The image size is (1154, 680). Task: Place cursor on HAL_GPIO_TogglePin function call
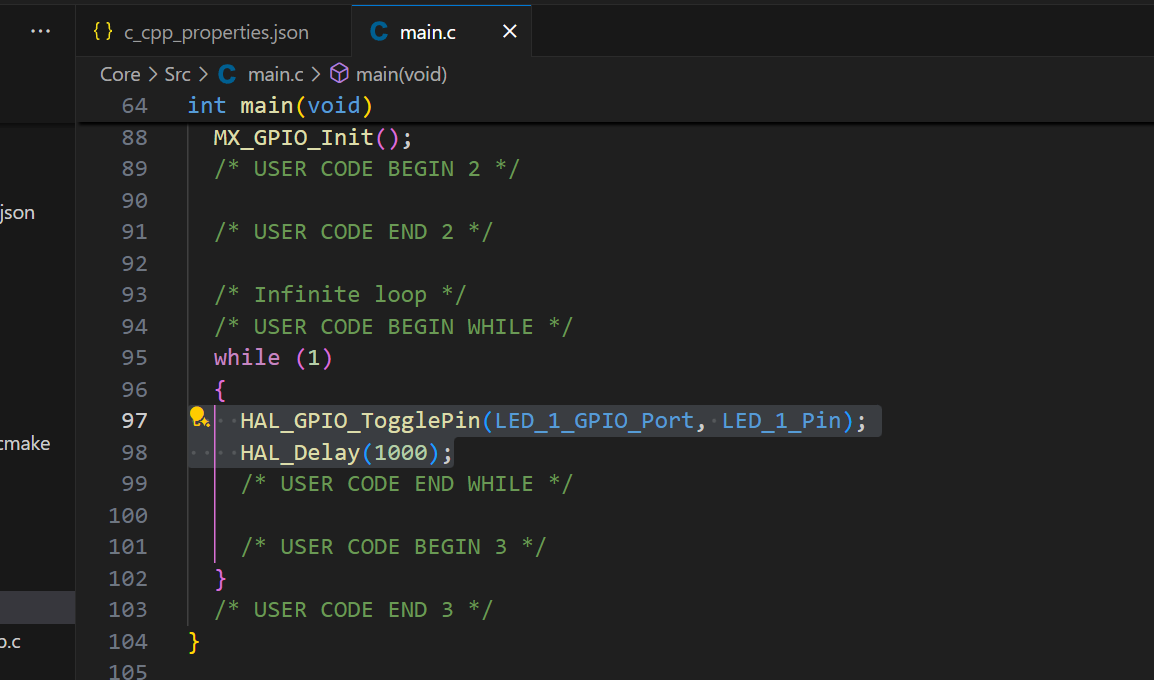click(x=360, y=421)
